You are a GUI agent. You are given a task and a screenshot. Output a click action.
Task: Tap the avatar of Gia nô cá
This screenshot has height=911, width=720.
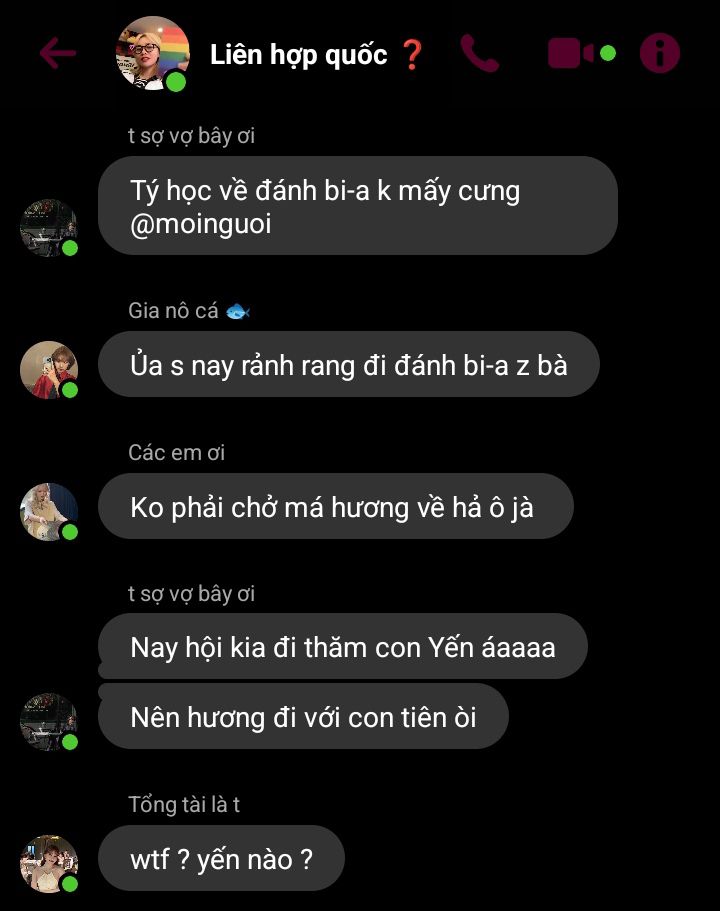49,370
